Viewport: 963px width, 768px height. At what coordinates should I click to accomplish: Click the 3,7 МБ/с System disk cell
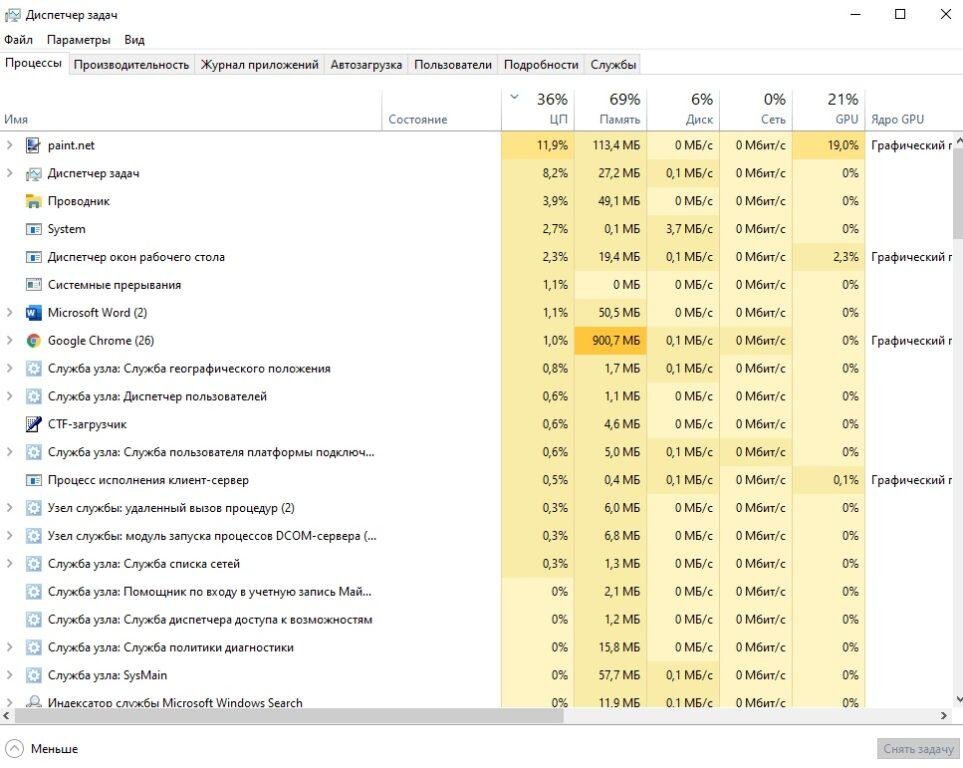pyautogui.click(x=683, y=229)
